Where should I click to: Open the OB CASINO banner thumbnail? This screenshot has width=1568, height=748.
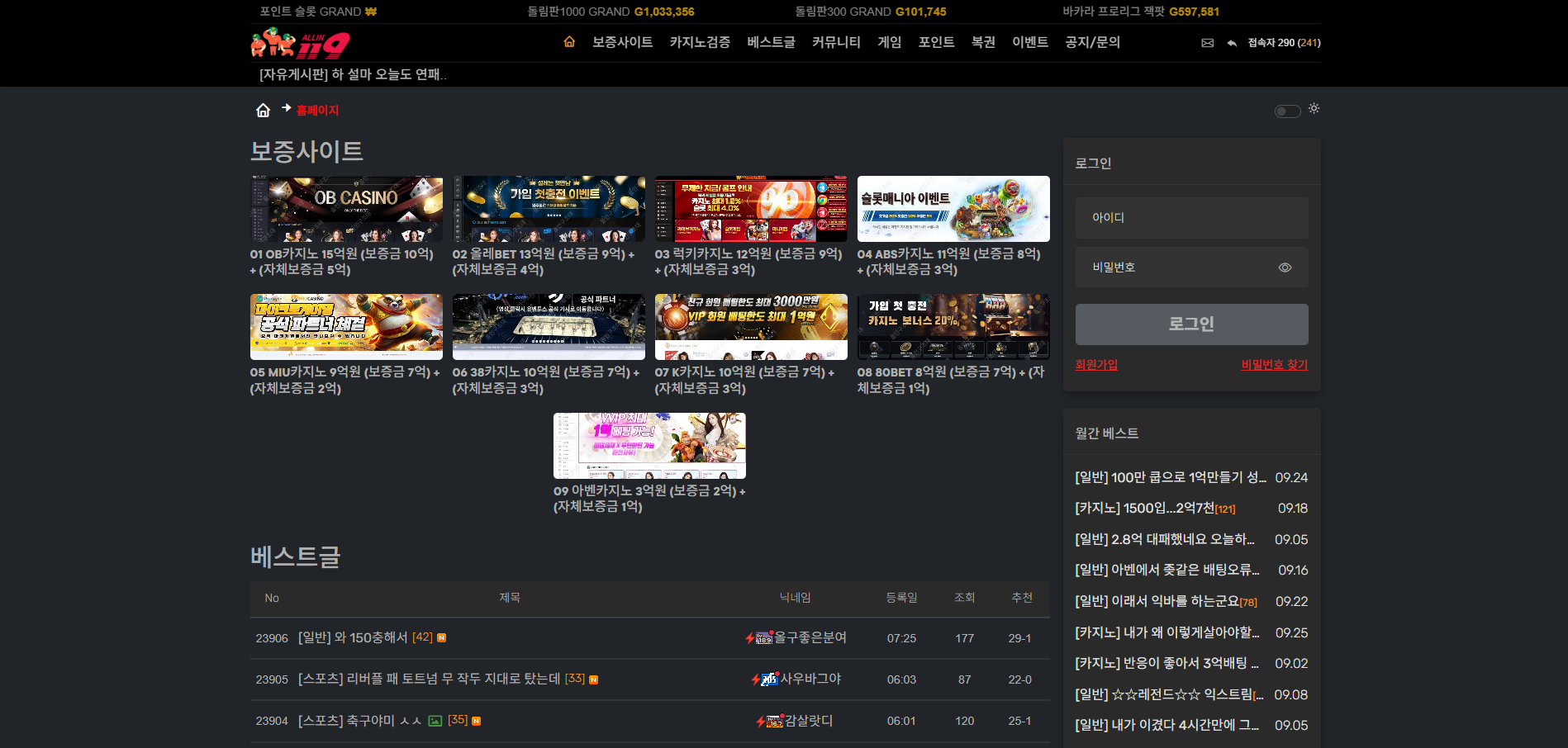346,209
